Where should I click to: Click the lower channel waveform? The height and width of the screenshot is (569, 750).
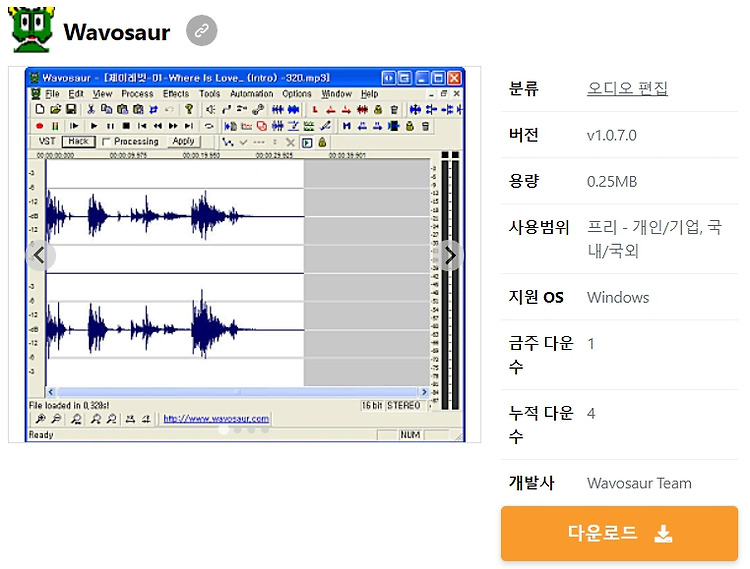coord(175,329)
